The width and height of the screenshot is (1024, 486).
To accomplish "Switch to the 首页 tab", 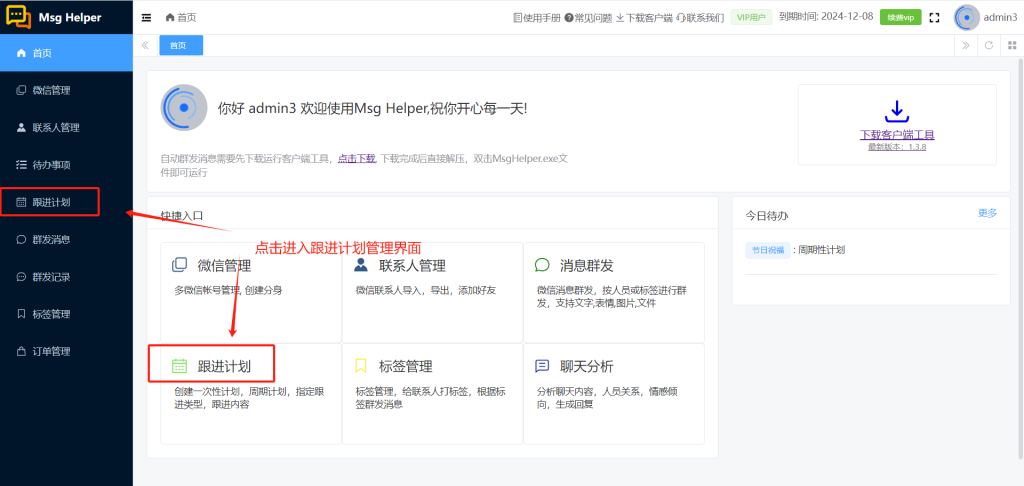I will click(x=180, y=45).
